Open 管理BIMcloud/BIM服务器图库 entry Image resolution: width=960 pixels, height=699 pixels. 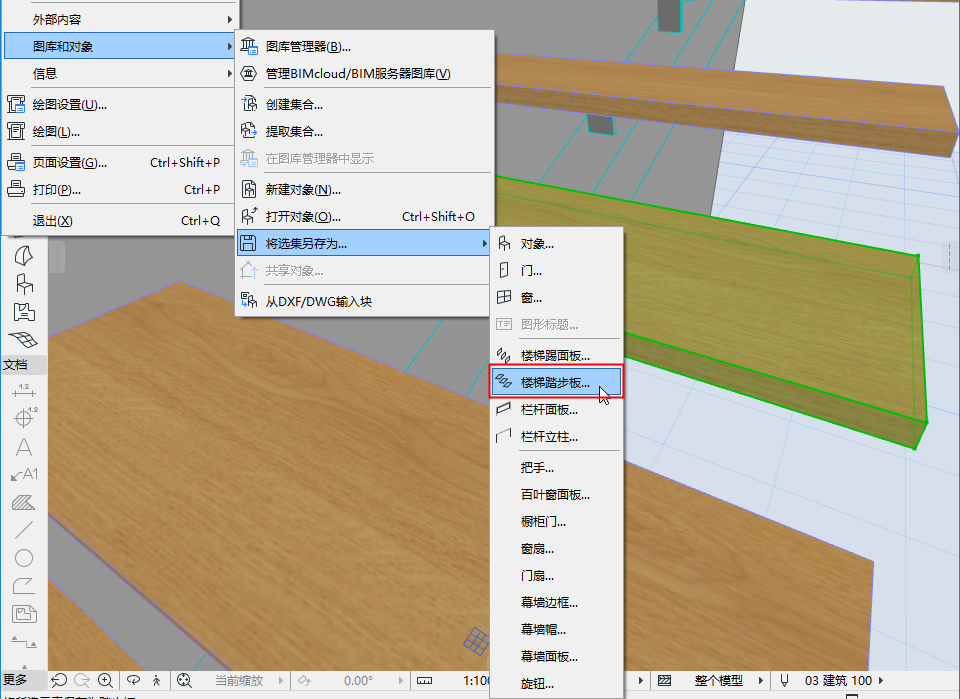364,73
